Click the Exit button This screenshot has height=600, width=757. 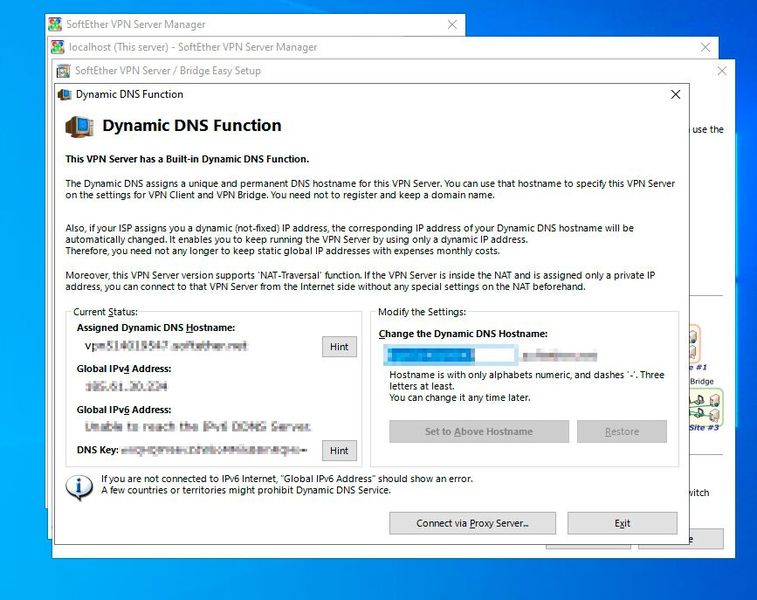[622, 523]
